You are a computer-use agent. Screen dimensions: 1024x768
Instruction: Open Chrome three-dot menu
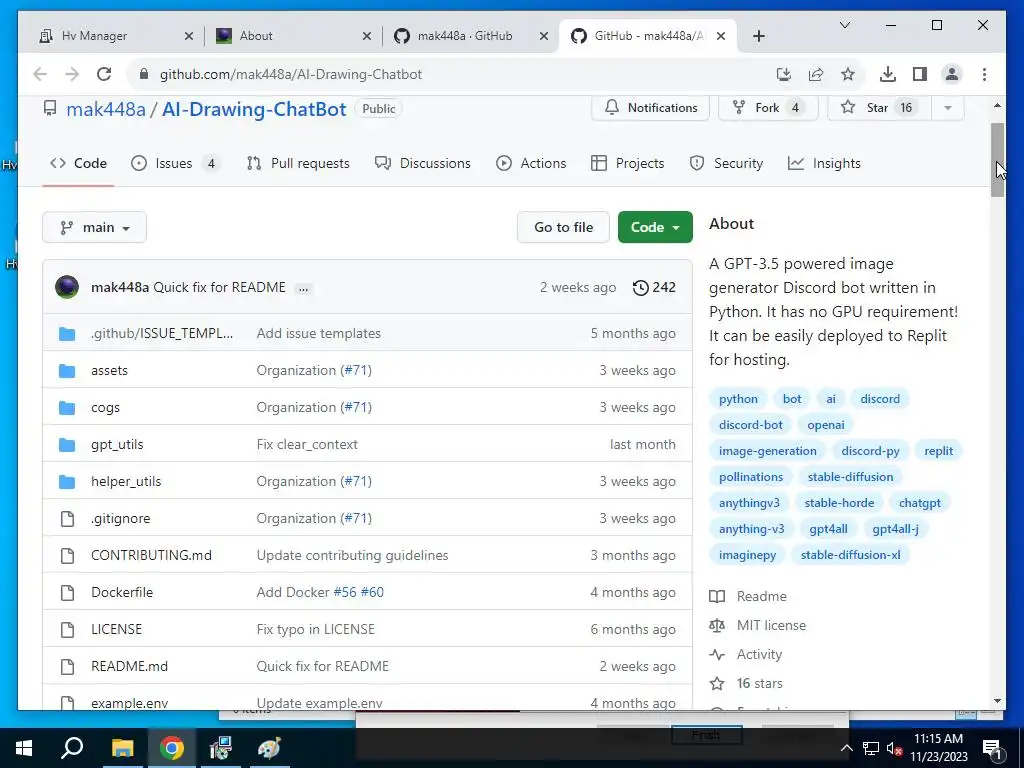[984, 74]
